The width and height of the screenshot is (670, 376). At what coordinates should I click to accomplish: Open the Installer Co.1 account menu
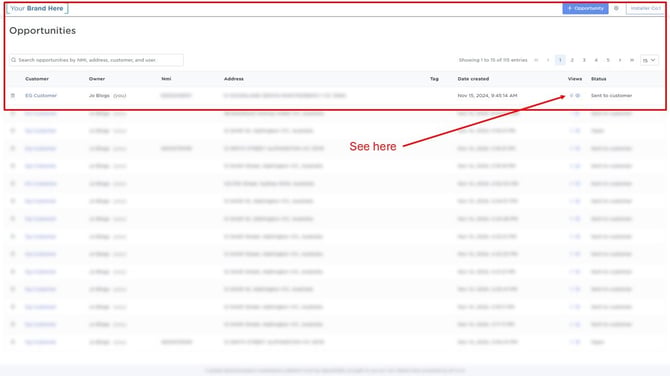pyautogui.click(x=645, y=9)
